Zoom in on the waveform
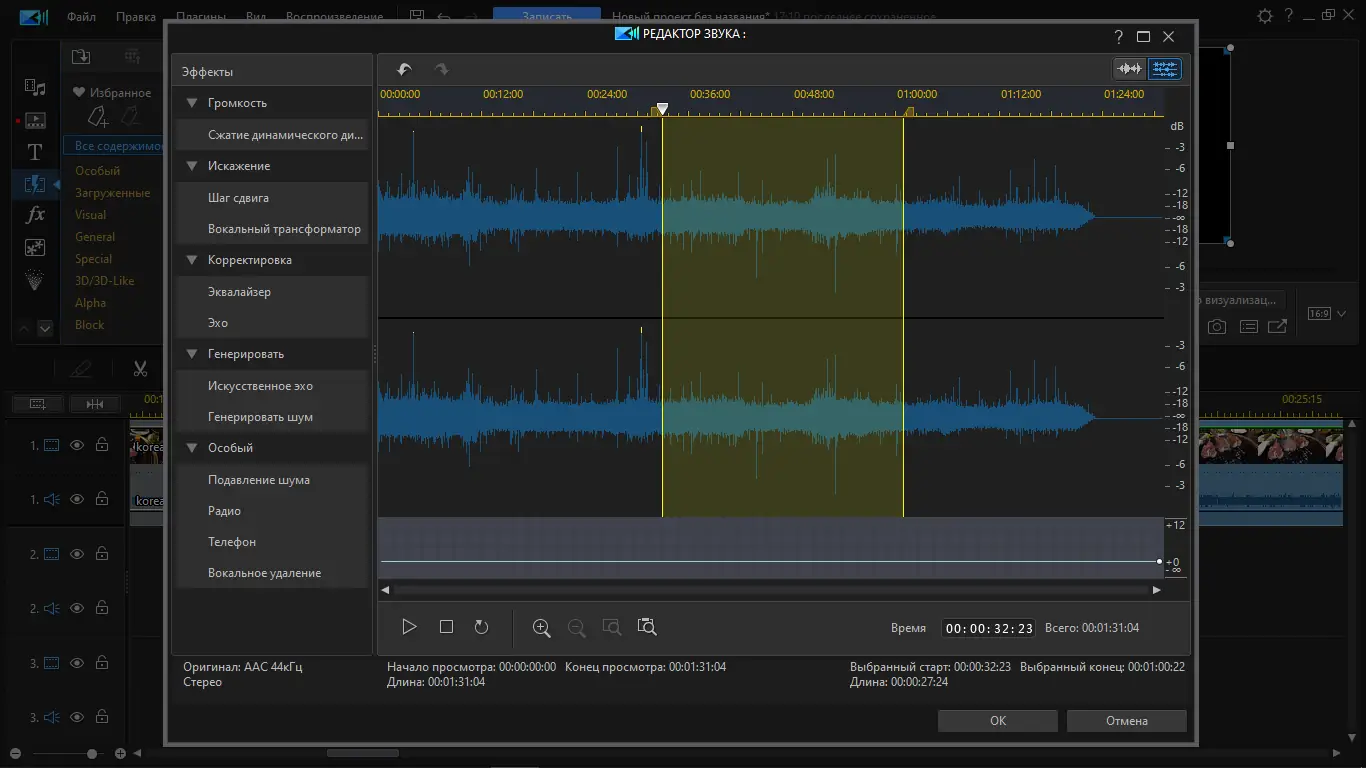Image resolution: width=1366 pixels, height=768 pixels. (541, 627)
